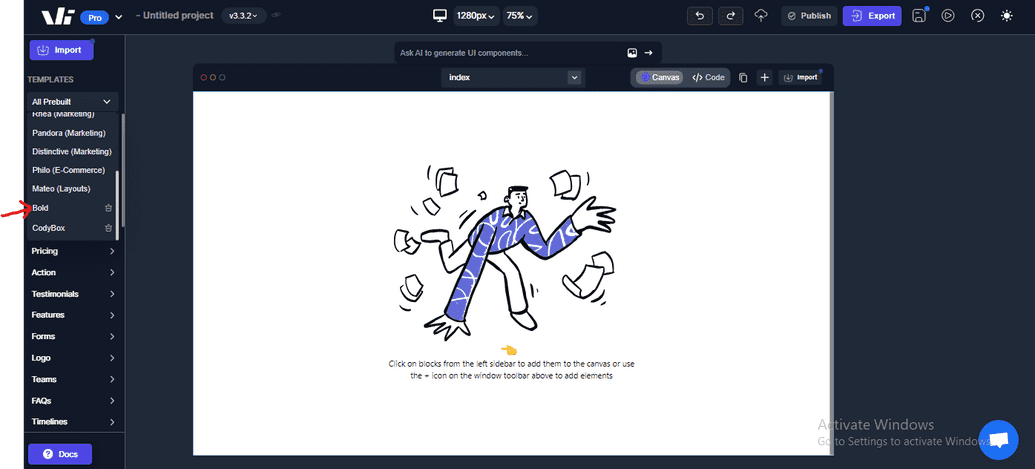Click the preview play icon

point(948,16)
